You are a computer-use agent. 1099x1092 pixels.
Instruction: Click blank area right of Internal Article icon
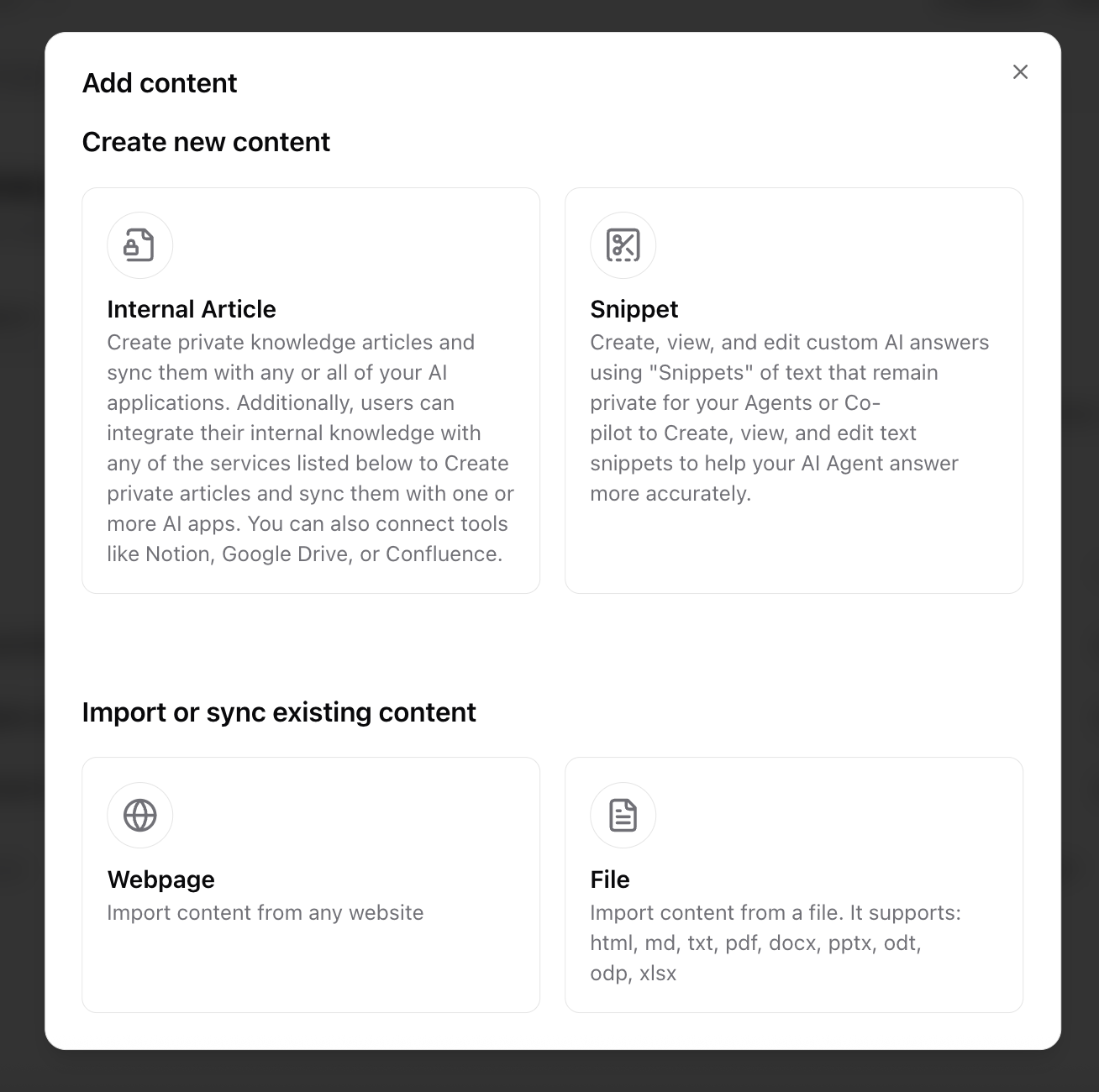click(353, 245)
